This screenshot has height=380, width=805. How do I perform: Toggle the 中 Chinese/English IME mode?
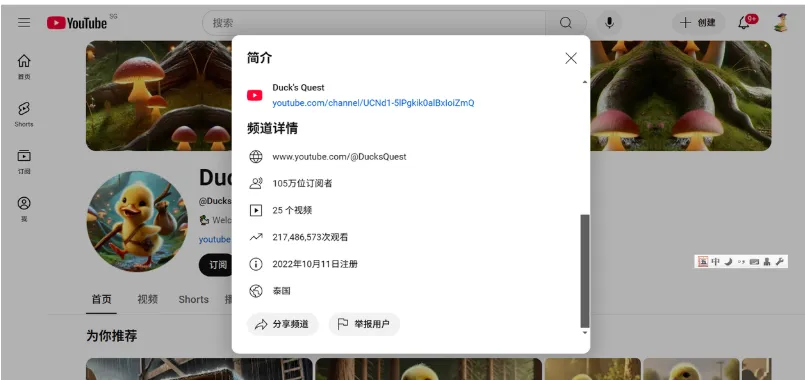(x=716, y=262)
